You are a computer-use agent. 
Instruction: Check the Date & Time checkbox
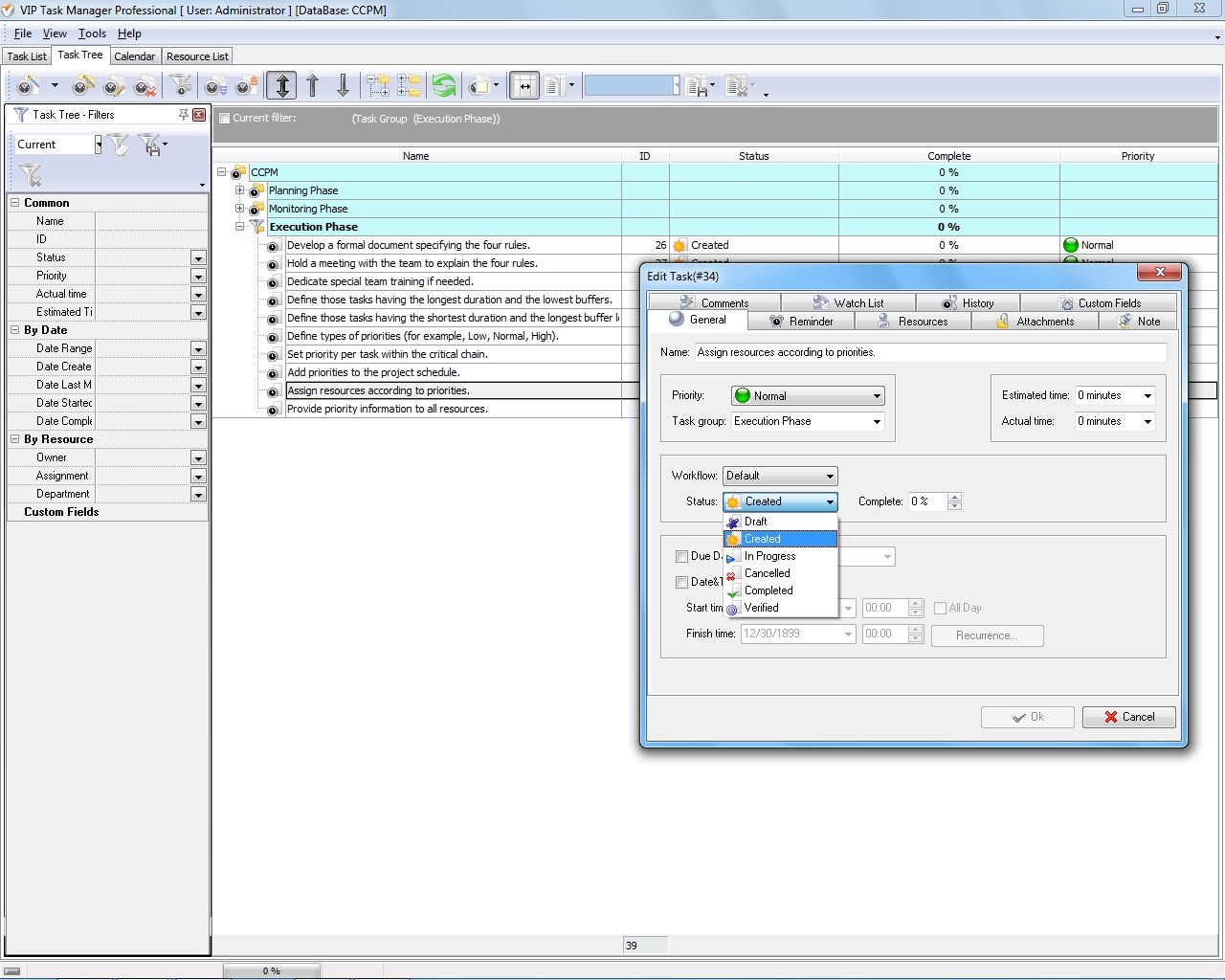(681, 582)
